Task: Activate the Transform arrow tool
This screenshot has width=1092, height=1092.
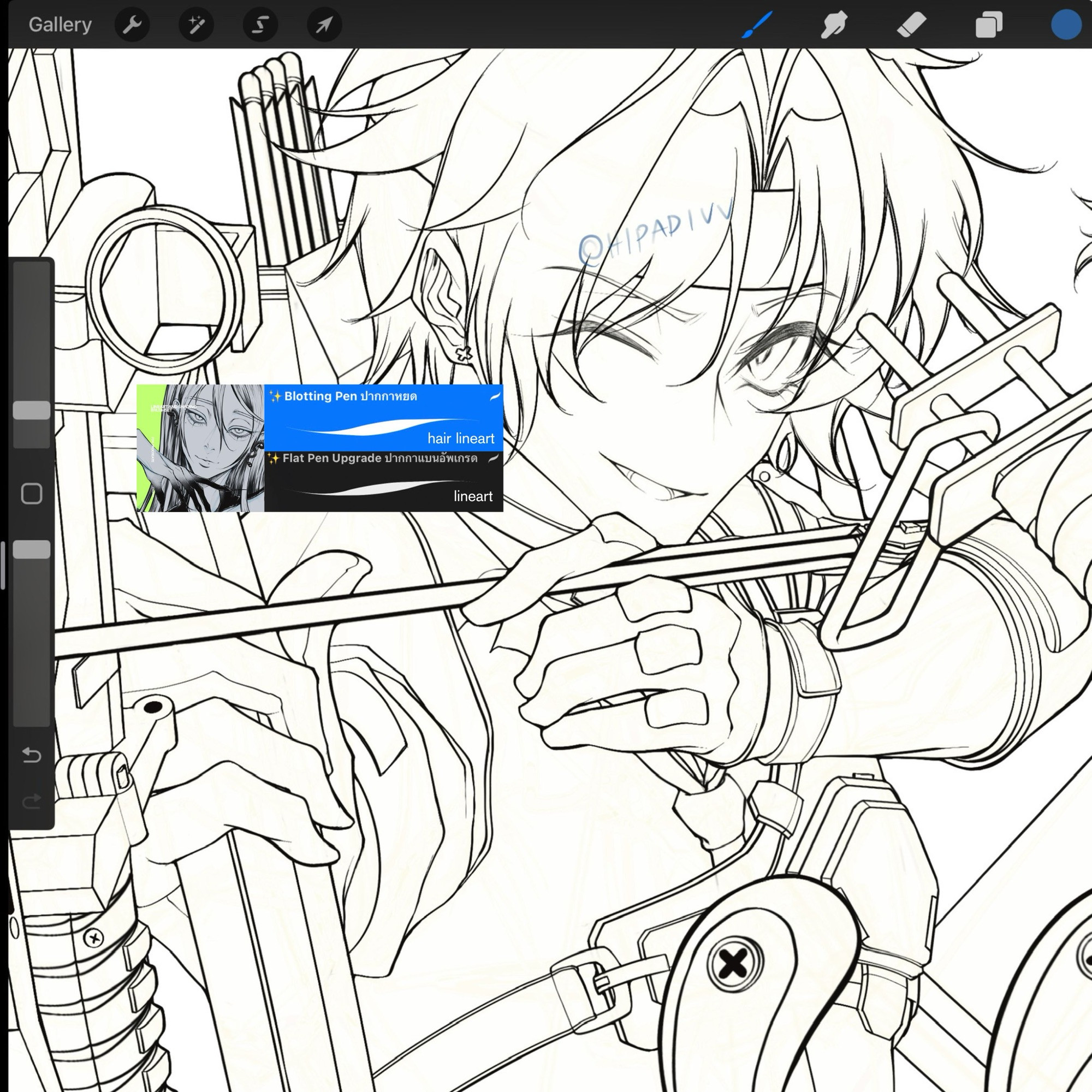Action: click(324, 25)
